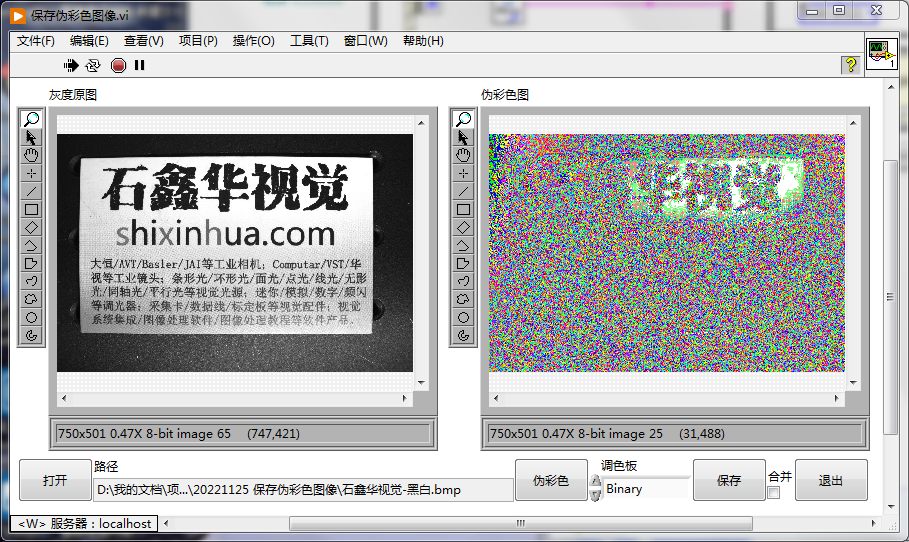Click the Run arrow in the toolbar
909x542 pixels.
71,66
